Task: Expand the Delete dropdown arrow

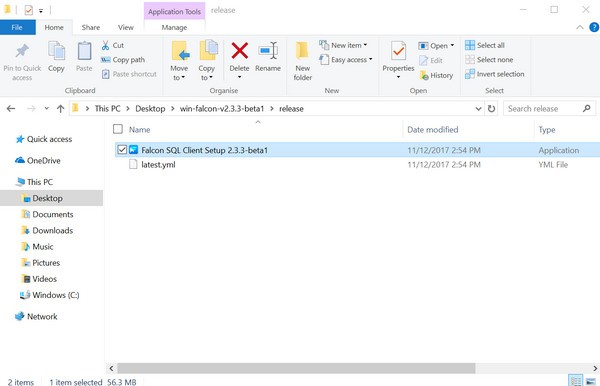Action: coord(240,77)
